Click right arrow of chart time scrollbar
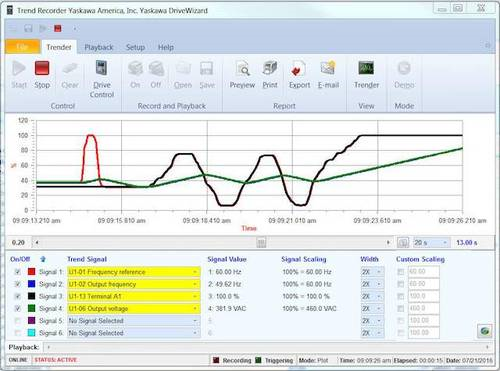Screen dimensions: 500x371 [x=388, y=243]
